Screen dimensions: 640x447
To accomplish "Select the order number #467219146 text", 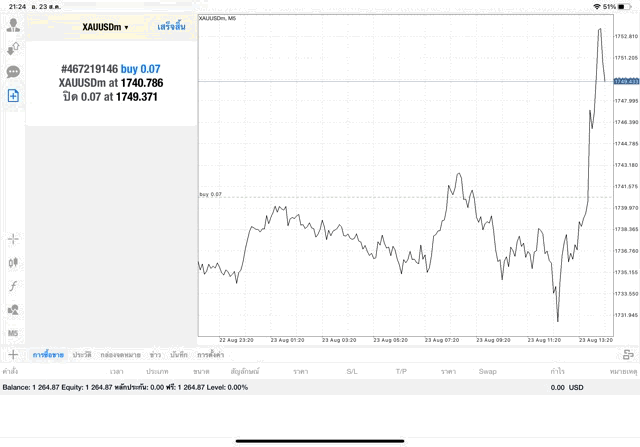I will click(x=89, y=69).
